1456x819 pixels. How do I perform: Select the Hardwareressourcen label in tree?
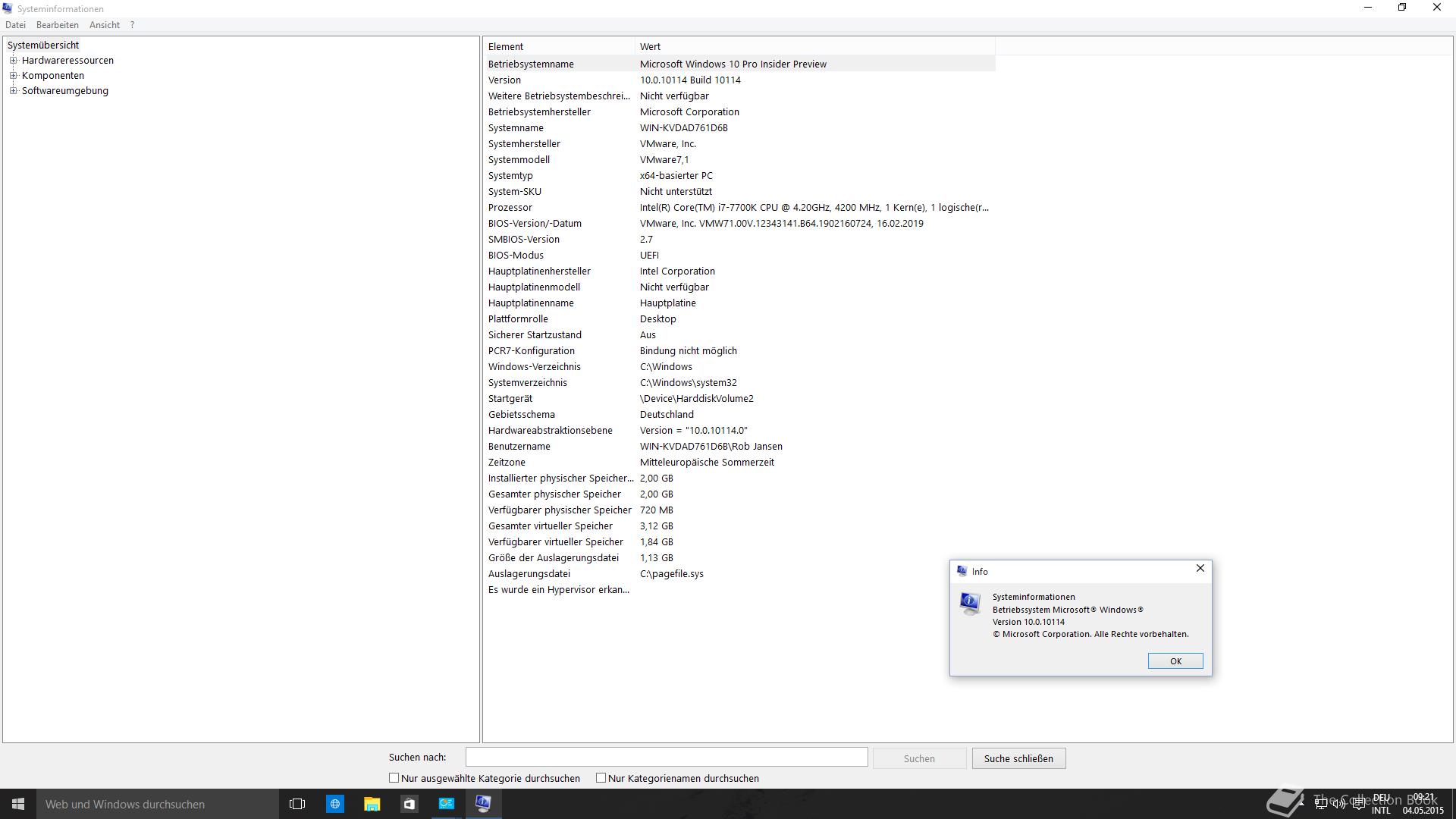[67, 60]
